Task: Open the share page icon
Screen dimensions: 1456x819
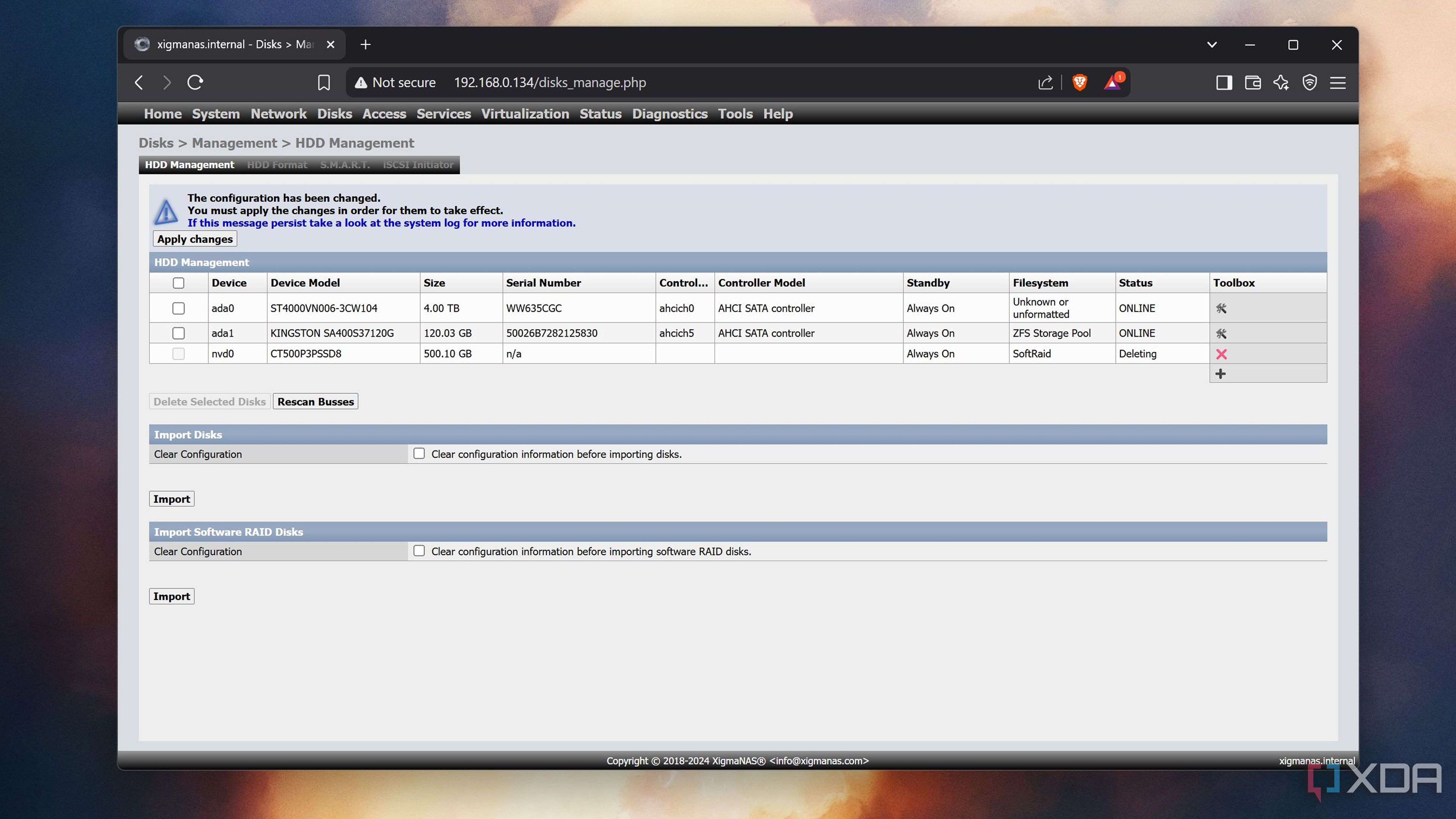Action: [1045, 83]
